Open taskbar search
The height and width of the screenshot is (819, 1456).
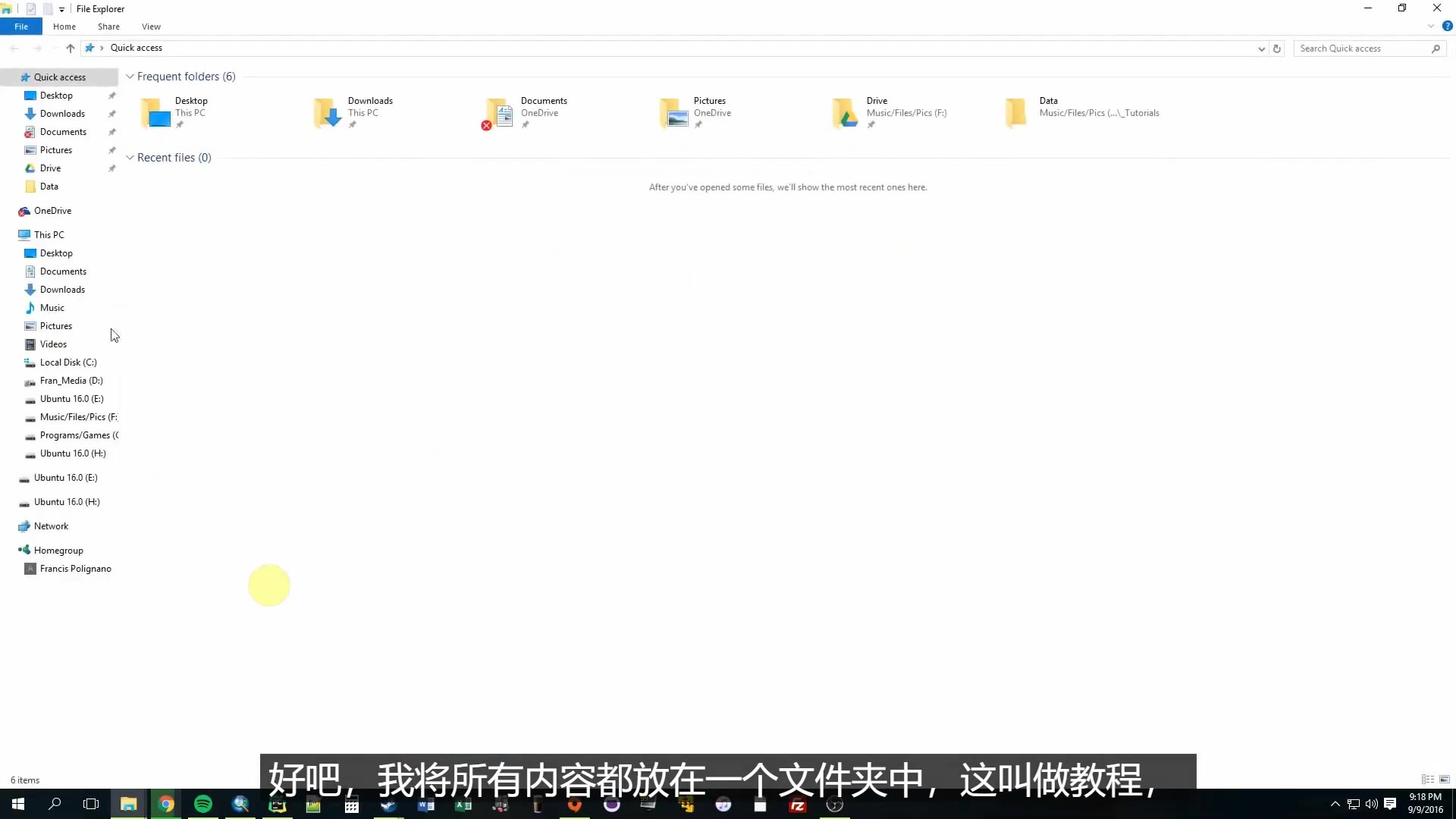[55, 804]
